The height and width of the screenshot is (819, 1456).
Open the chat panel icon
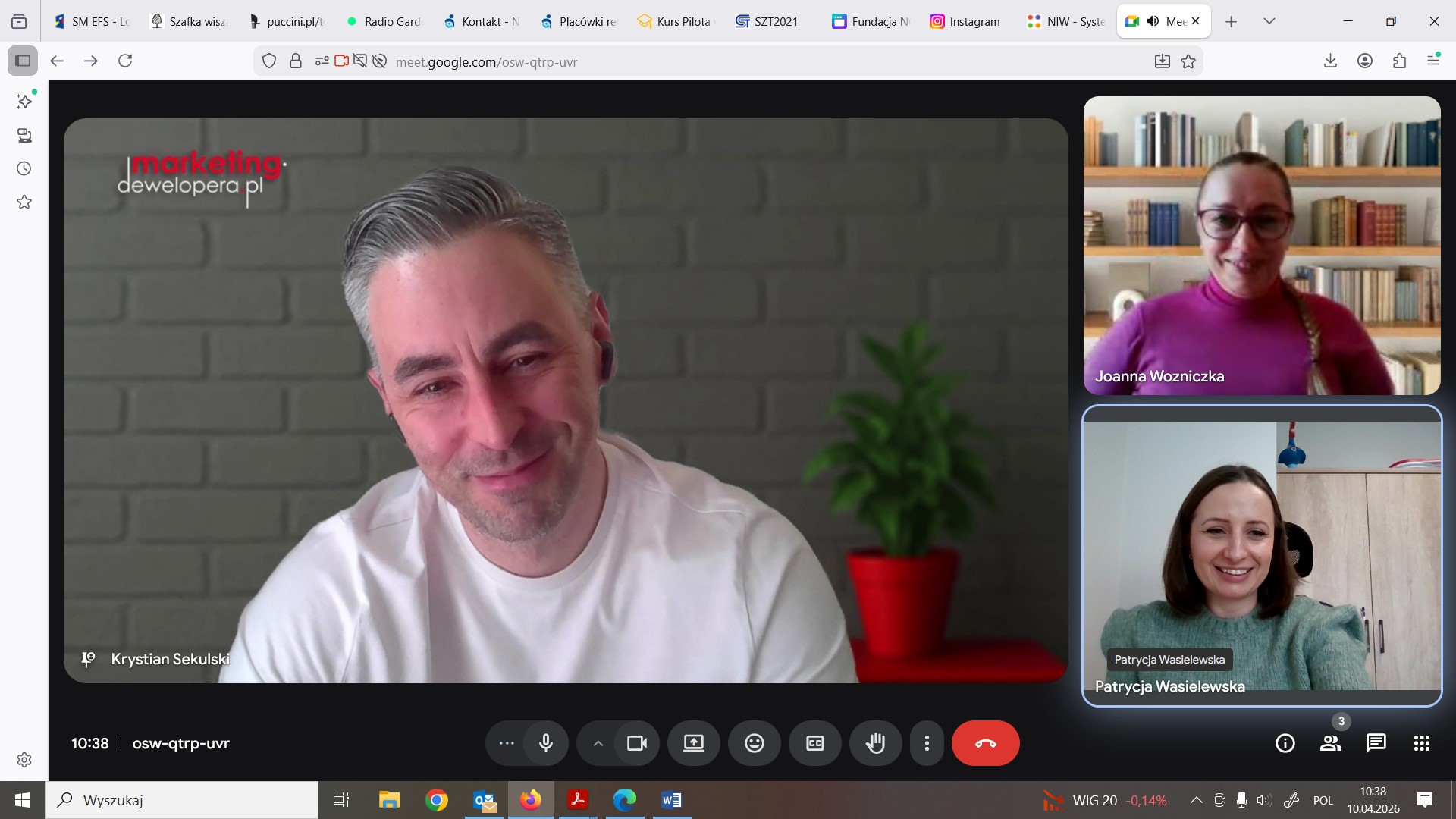(1376, 743)
